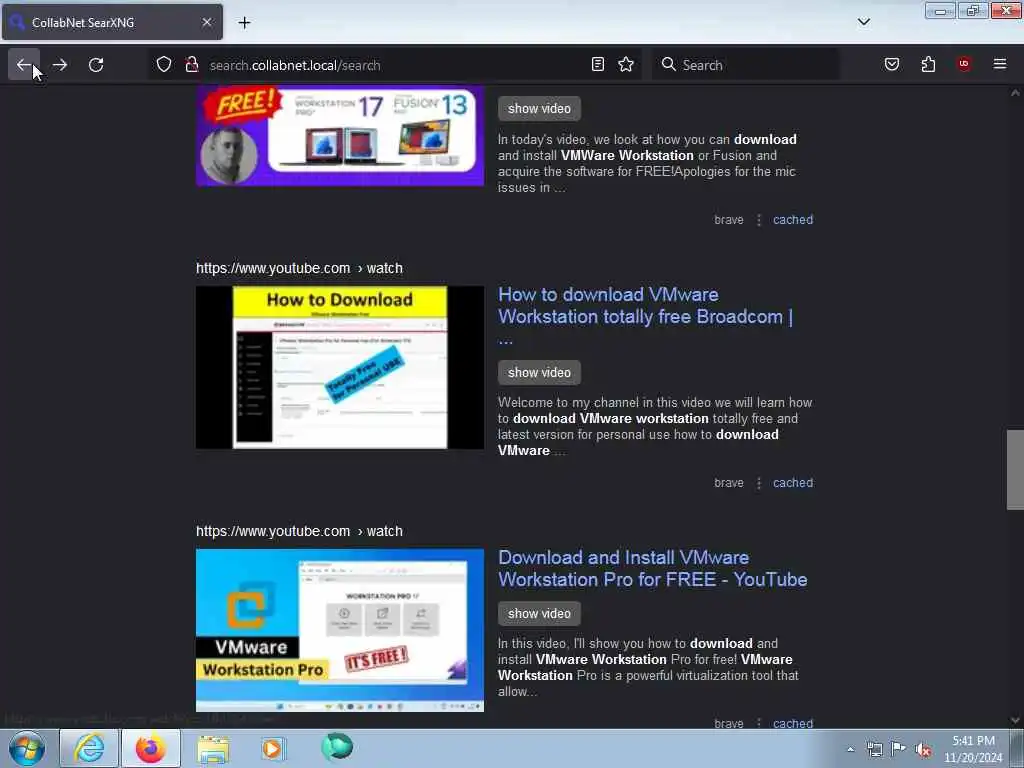Screen dimensions: 1024x768
Task: Open 'Download and Install VMware Workstation Pro for FREE' link
Action: point(652,568)
